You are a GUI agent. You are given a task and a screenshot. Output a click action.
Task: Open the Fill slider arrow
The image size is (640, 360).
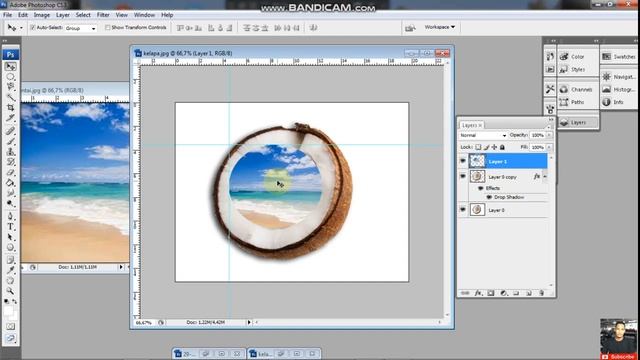549,147
